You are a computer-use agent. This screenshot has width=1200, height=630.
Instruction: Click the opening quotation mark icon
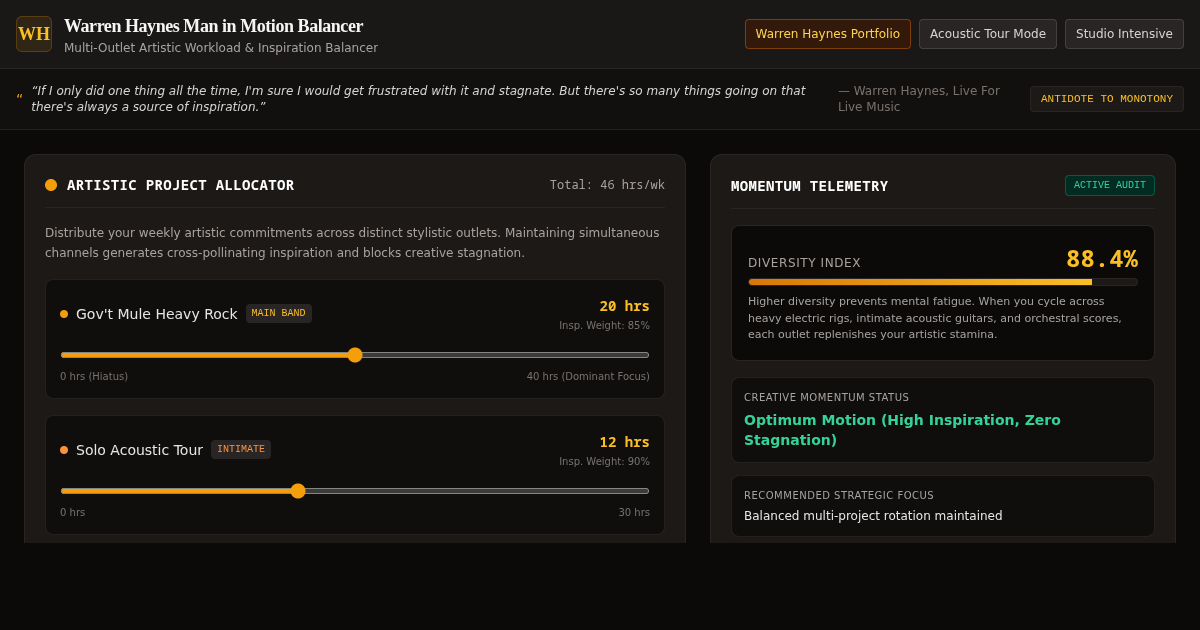click(19, 99)
